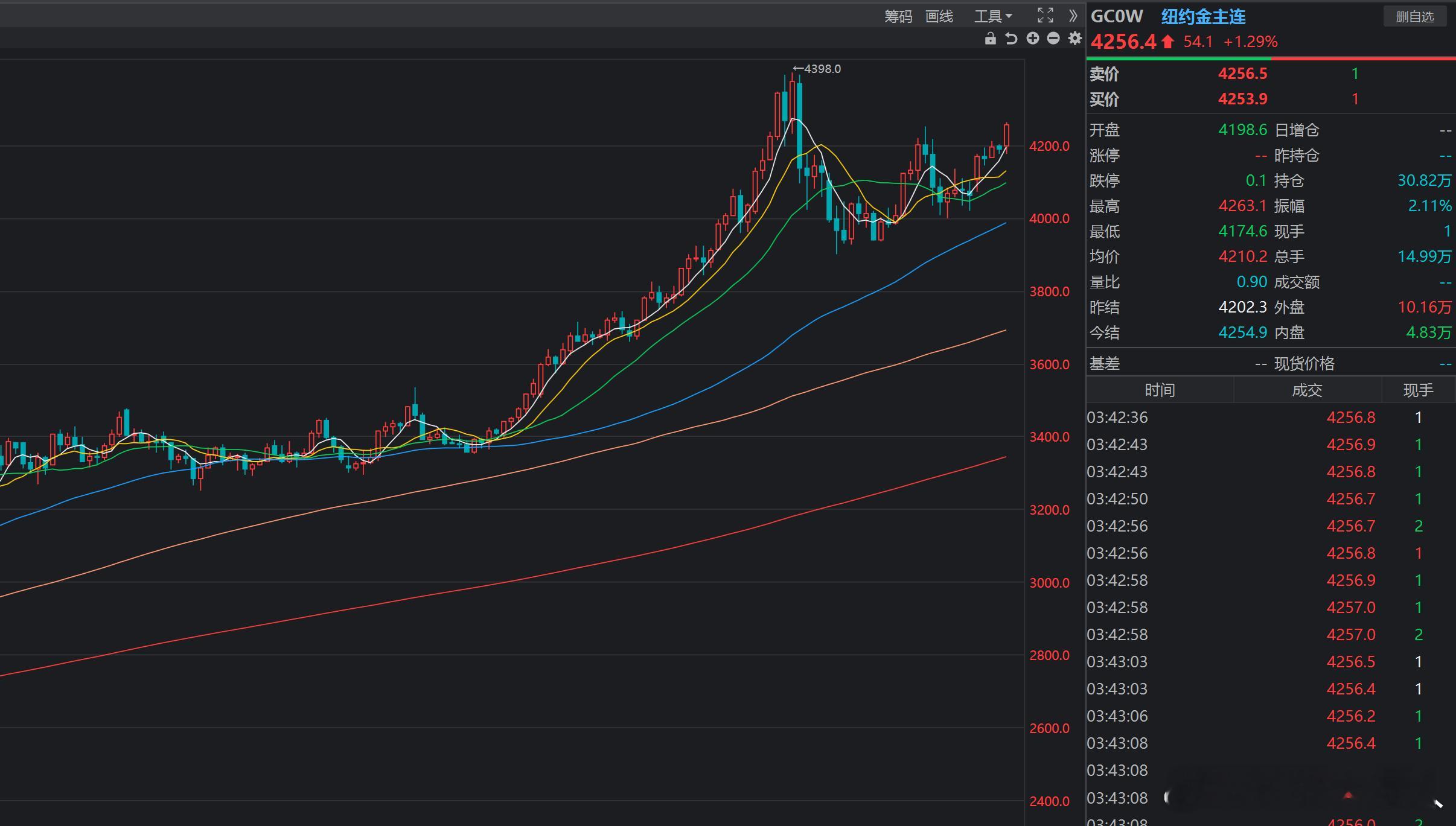Image resolution: width=1456 pixels, height=826 pixels.
Task: Enter fullscreen with expand arrows icon
Action: click(1046, 16)
